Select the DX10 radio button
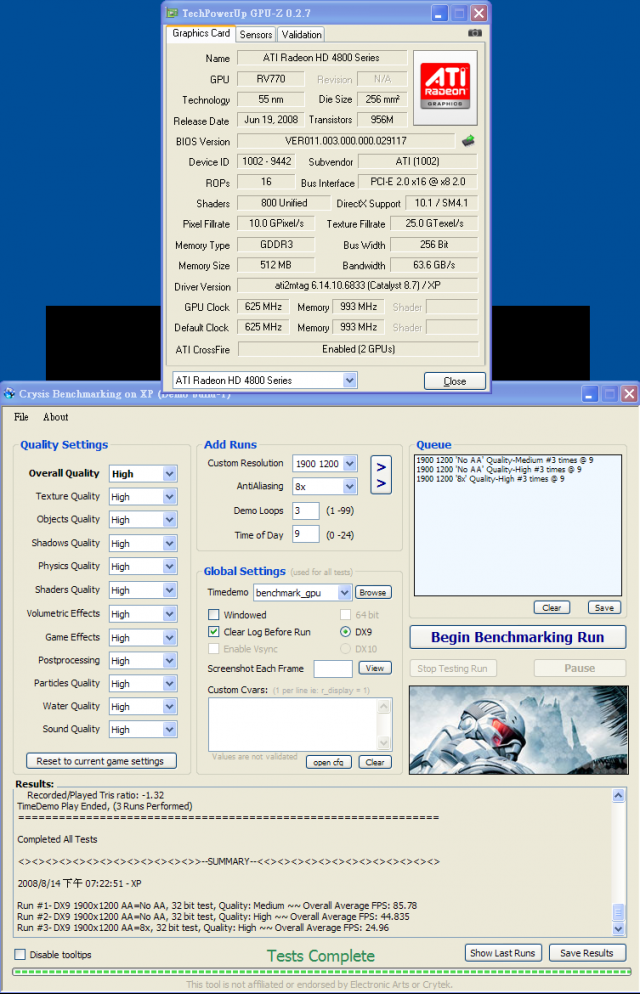 pos(345,649)
